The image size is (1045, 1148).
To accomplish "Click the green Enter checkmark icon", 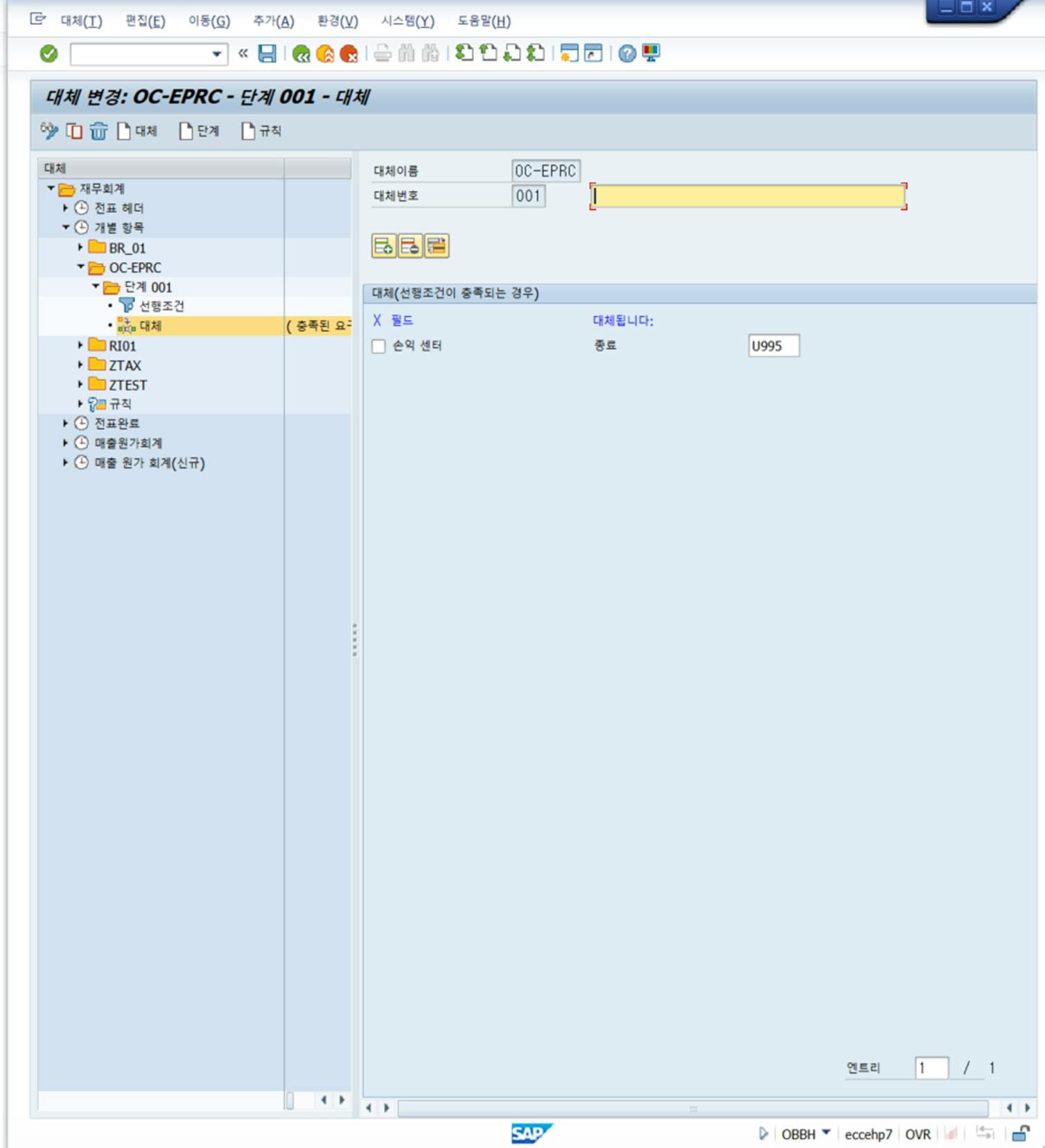I will [x=49, y=53].
